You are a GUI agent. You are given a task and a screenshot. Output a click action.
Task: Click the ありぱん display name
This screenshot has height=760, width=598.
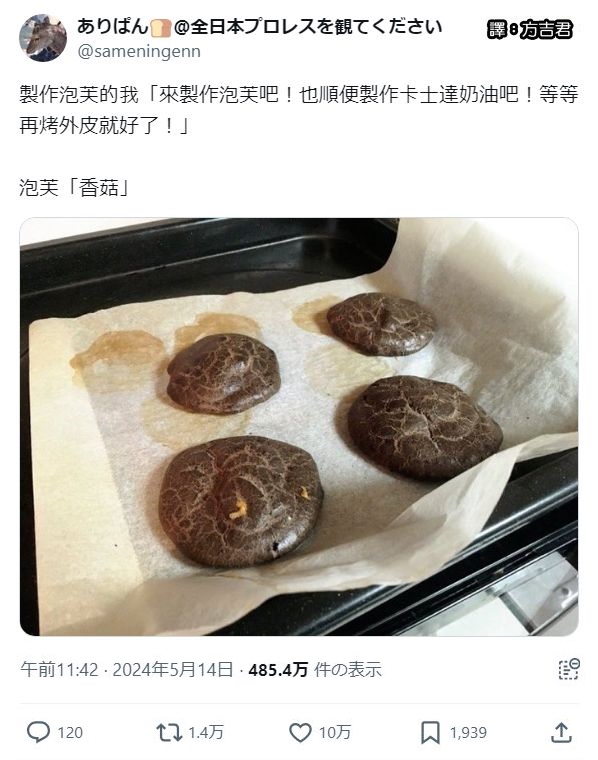tap(112, 27)
